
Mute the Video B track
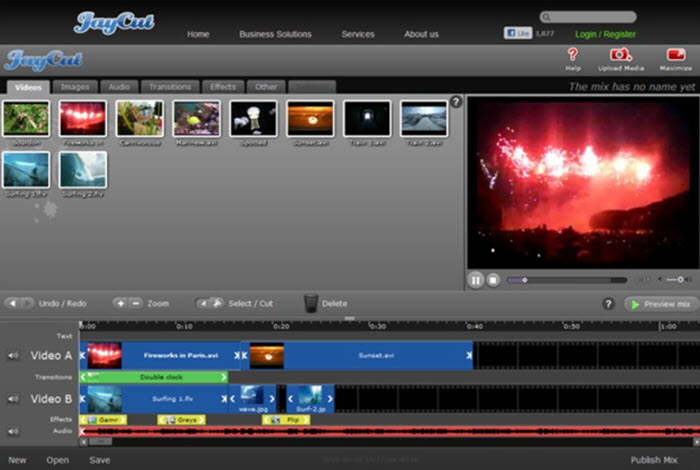tap(13, 399)
